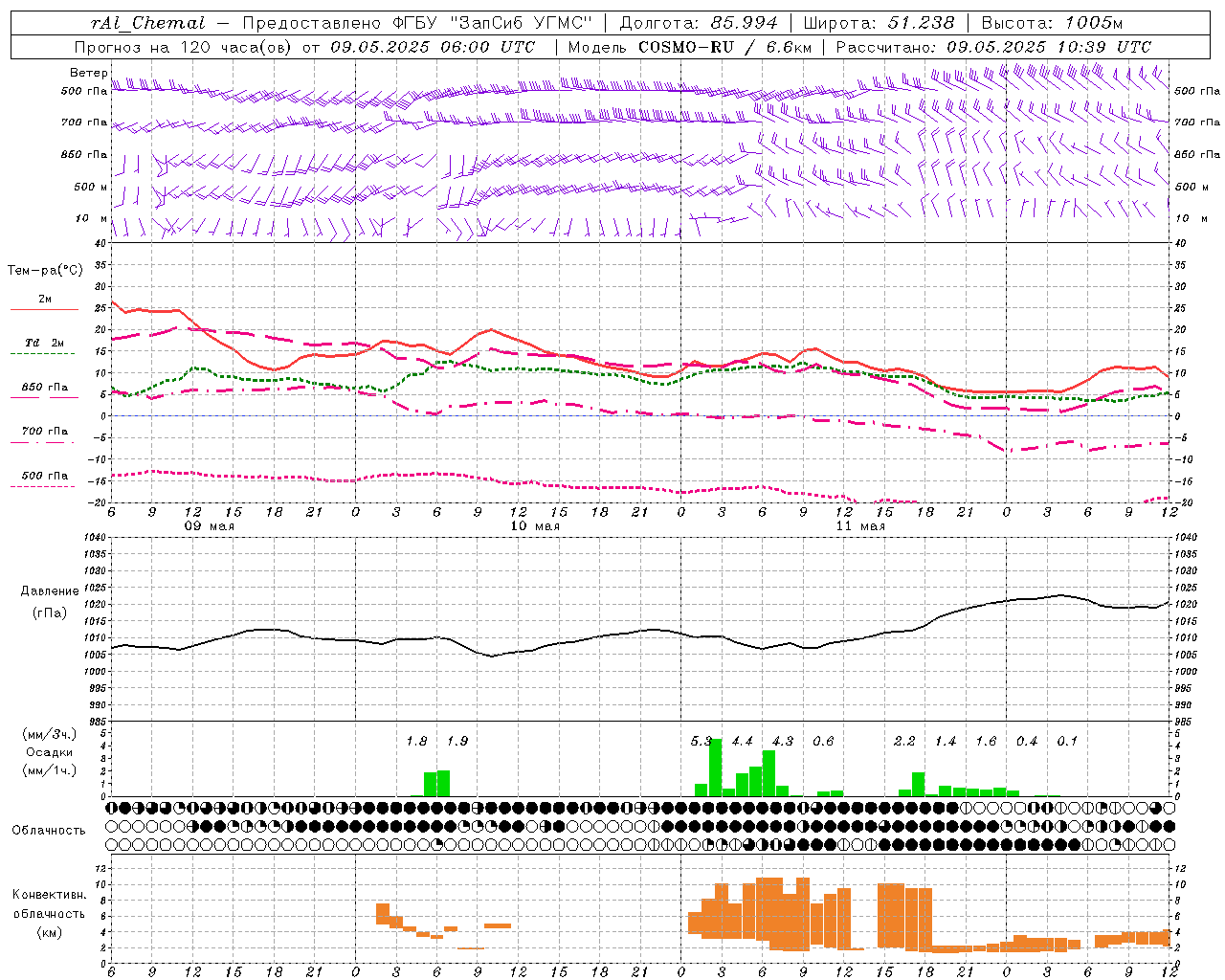Click the precipitation value '0.6'
Screen dimensions: 1225x980
click(x=823, y=741)
